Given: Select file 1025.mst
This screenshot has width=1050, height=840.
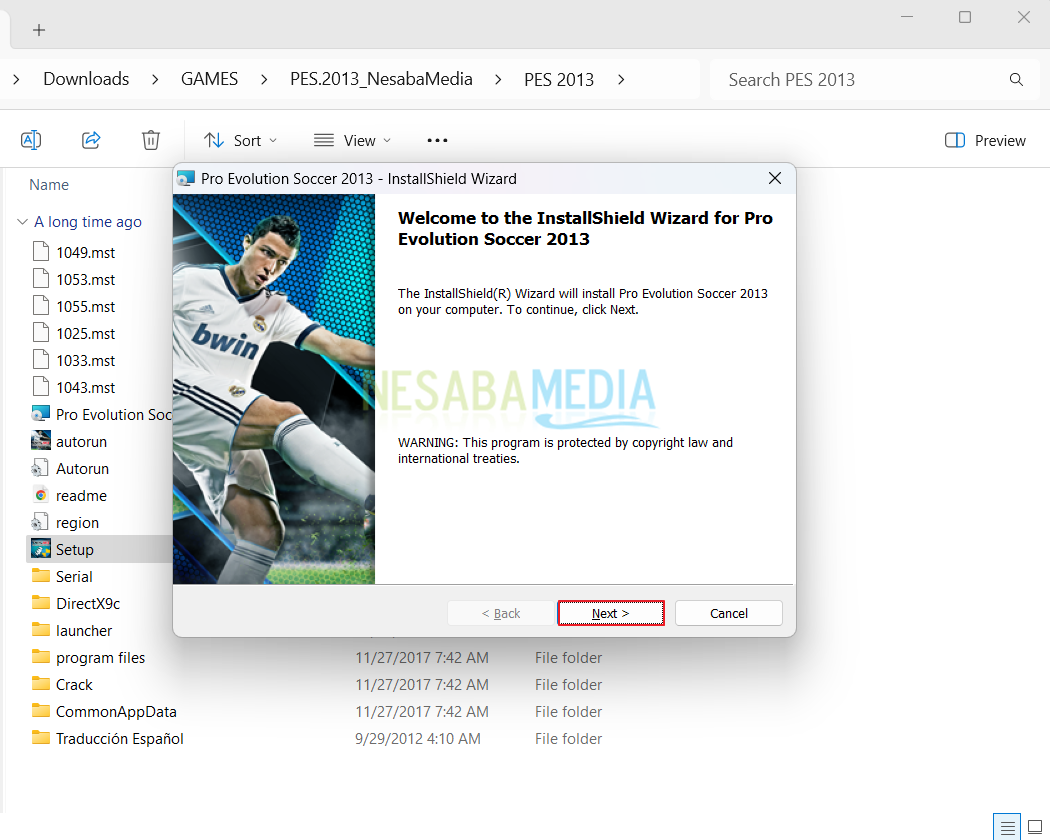Looking at the screenshot, I should 86,334.
